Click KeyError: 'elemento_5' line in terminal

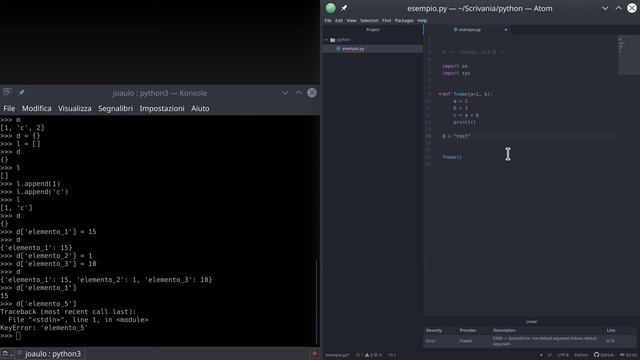[x=44, y=328]
